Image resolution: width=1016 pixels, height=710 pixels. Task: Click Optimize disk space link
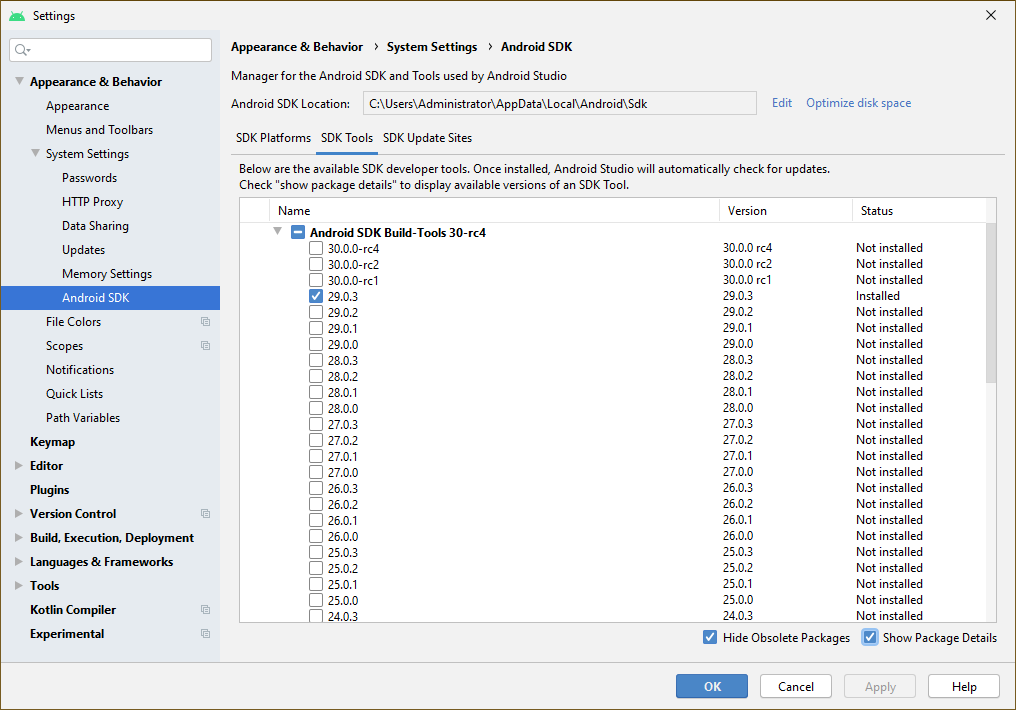[859, 103]
